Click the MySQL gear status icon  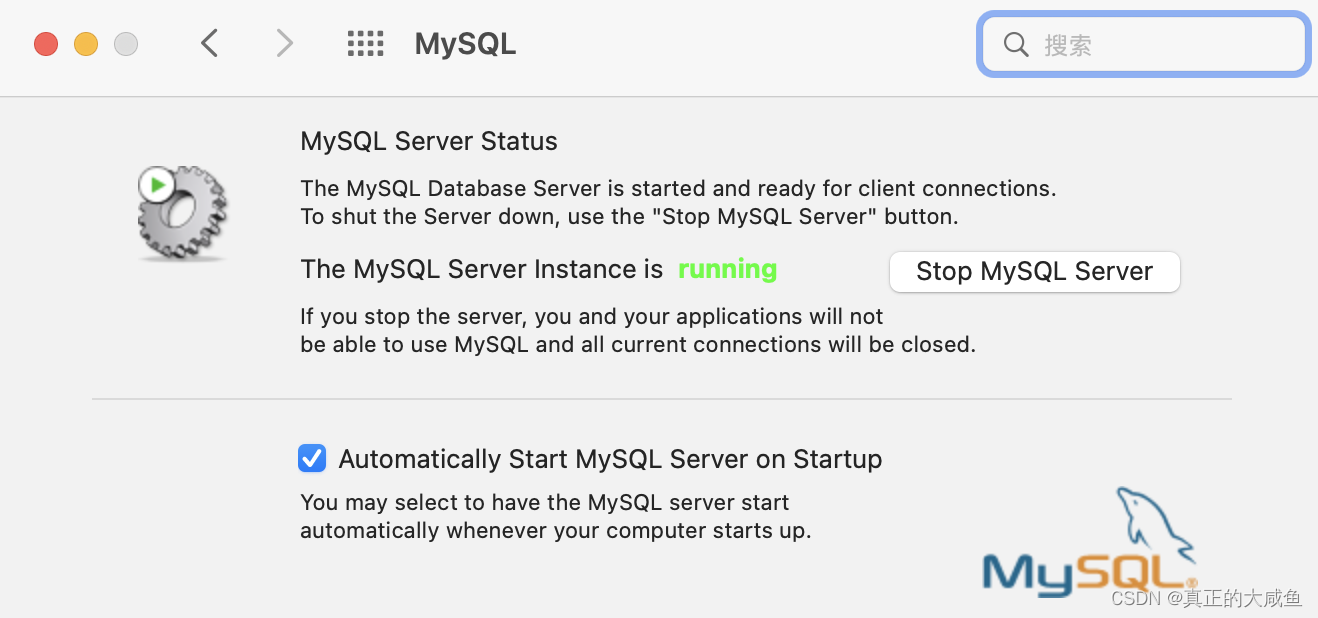pos(182,212)
